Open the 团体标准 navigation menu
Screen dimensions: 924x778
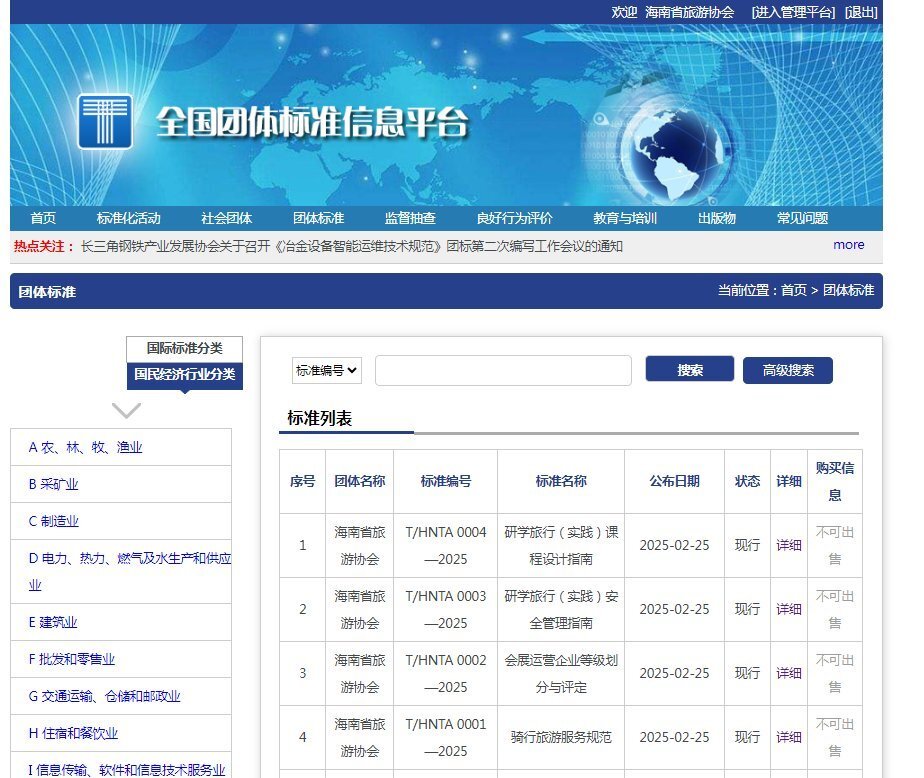pyautogui.click(x=316, y=217)
